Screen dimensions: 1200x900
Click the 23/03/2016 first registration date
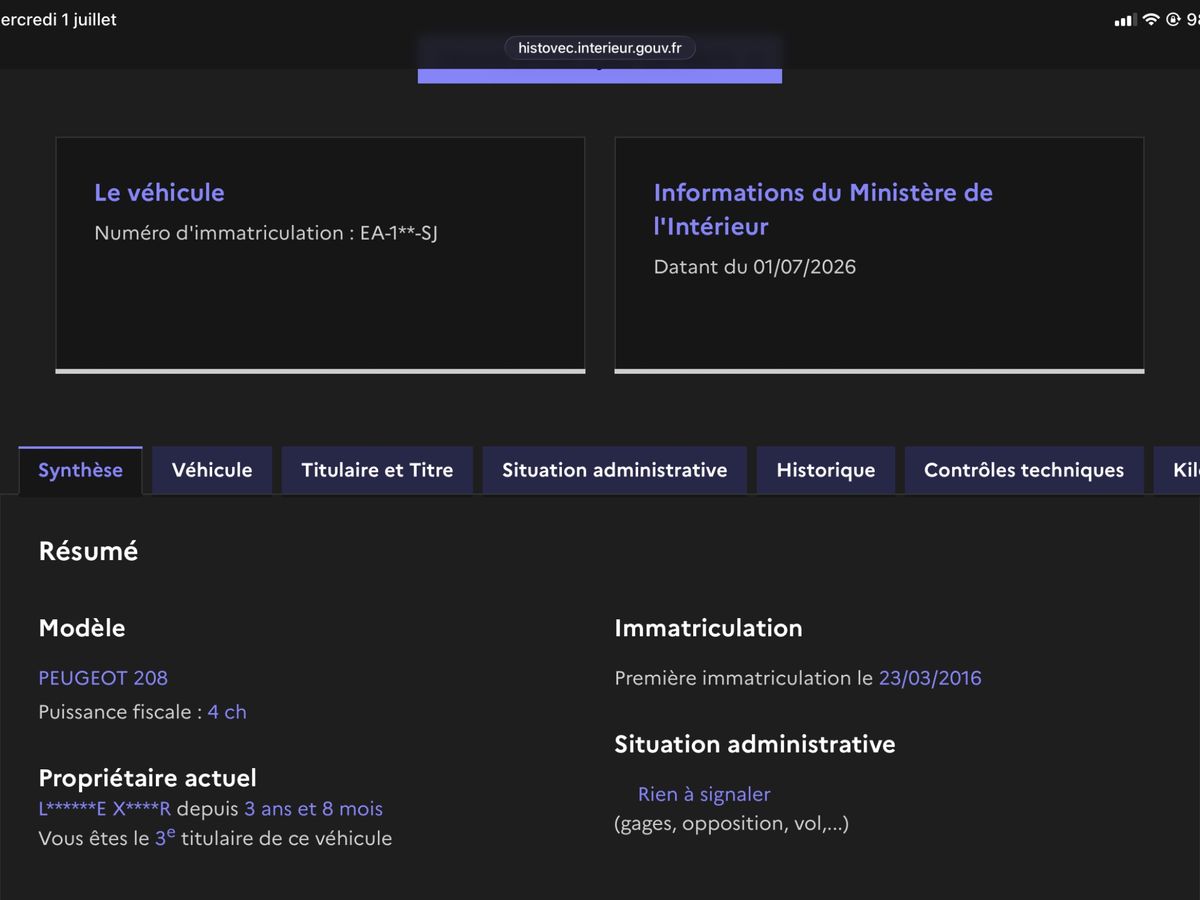coord(930,678)
